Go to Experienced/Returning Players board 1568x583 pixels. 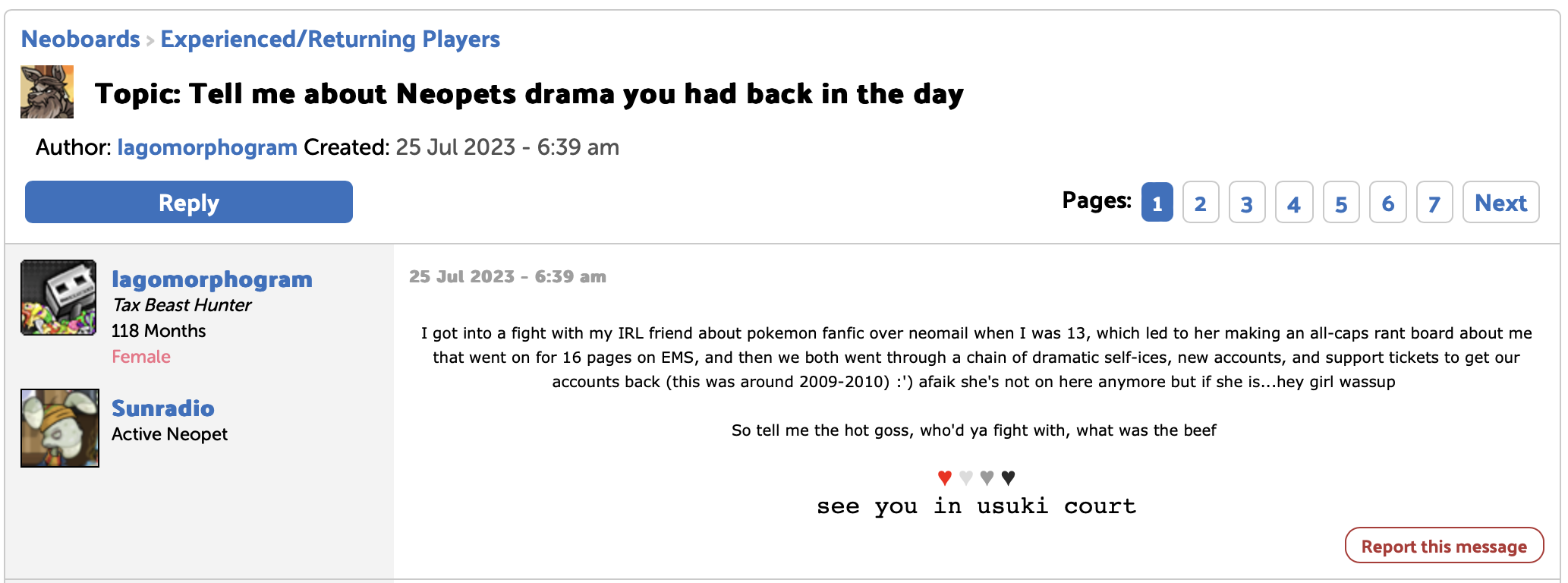pos(330,39)
